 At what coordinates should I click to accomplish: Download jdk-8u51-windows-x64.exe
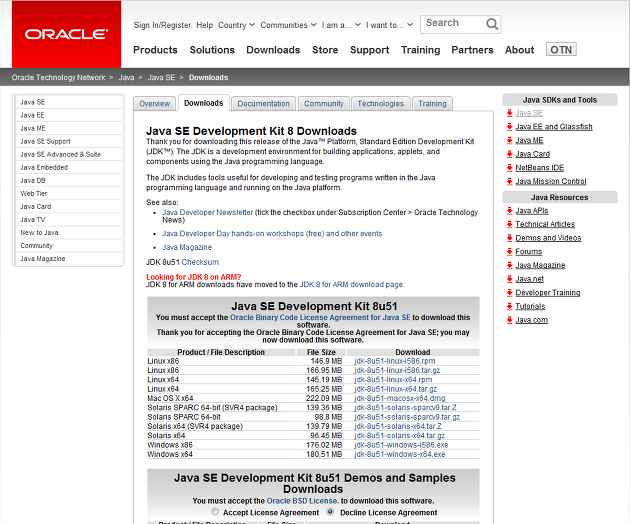click(399, 454)
